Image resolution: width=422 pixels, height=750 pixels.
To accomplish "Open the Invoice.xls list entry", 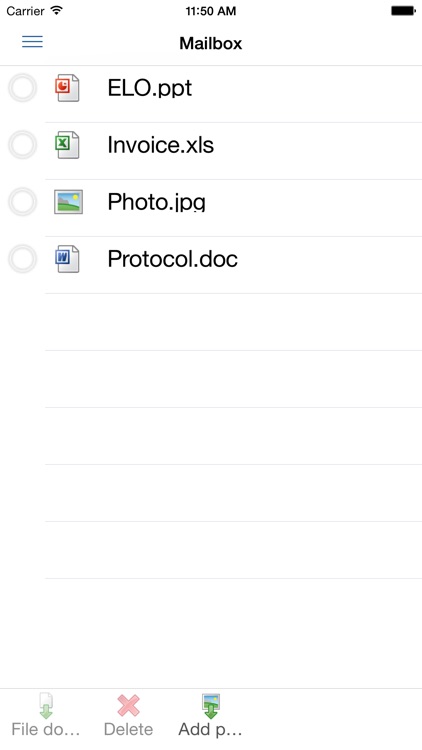I will click(211, 151).
